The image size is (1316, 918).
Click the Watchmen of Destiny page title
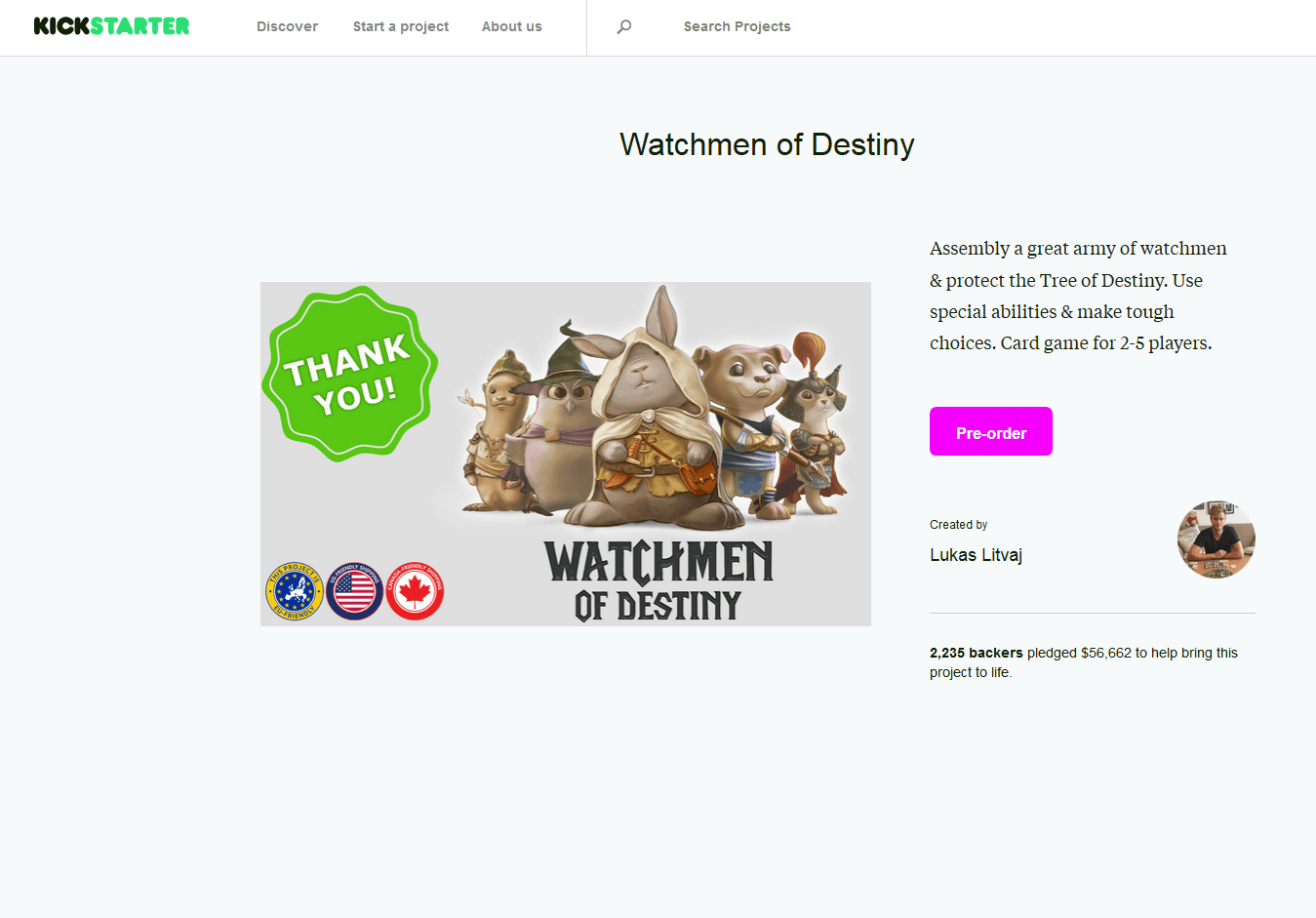[767, 144]
